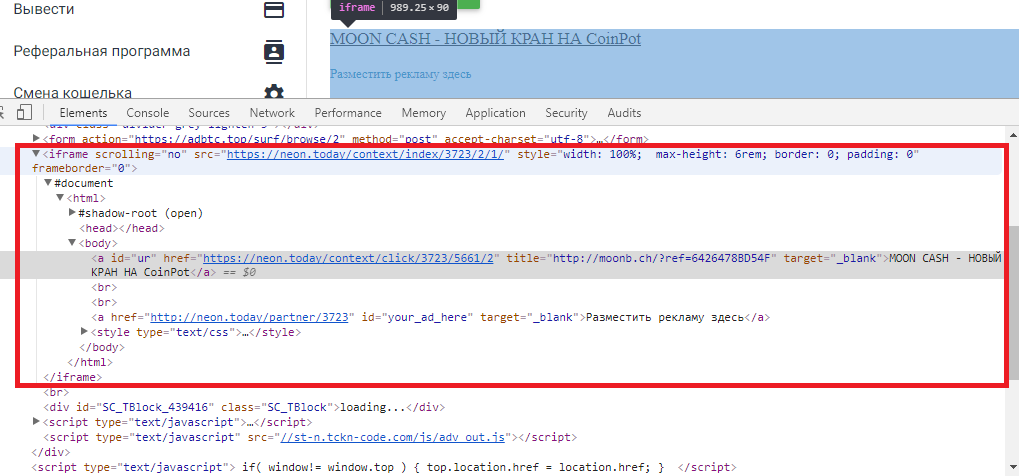Click the moonb.ch title attribute value
The width and height of the screenshot is (1019, 476).
pos(661,258)
